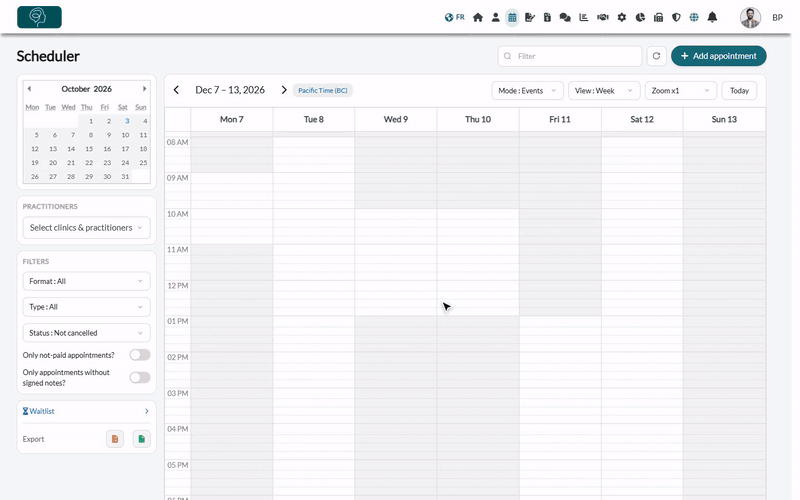Click the Dec 7 – 13, 2026 date range
This screenshot has height=500, width=800.
[230, 90]
